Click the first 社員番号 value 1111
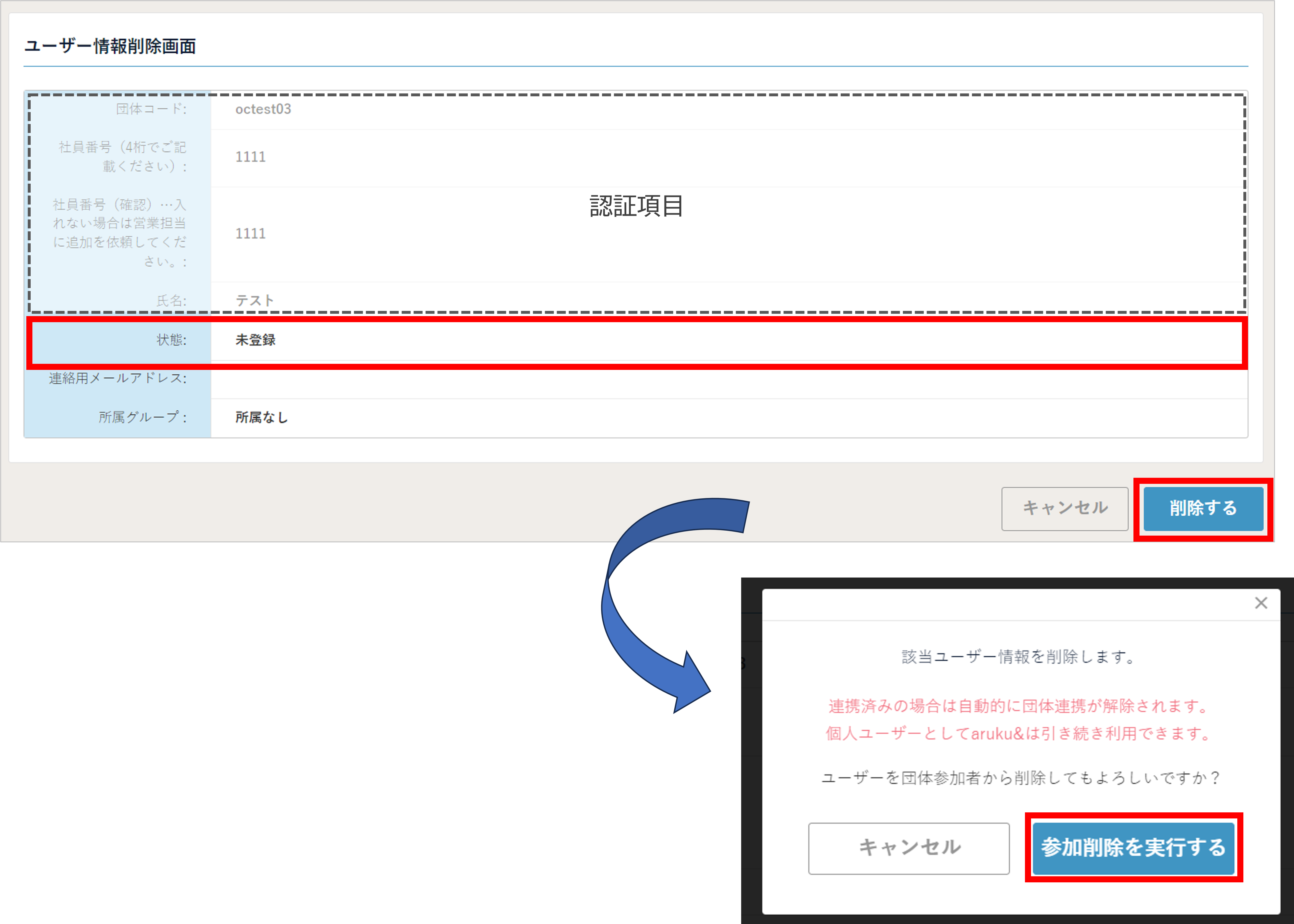The height and width of the screenshot is (924, 1294). pyautogui.click(x=250, y=157)
